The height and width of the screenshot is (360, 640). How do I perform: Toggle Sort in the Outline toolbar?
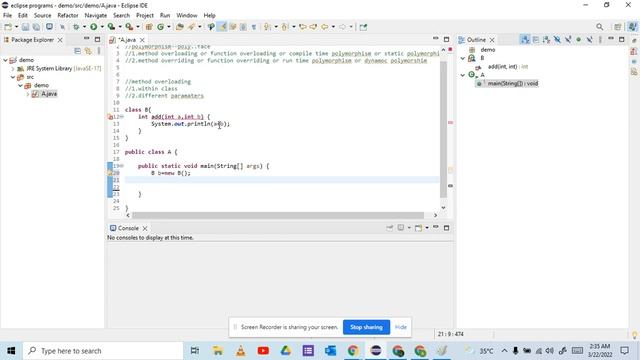[x=546, y=40]
